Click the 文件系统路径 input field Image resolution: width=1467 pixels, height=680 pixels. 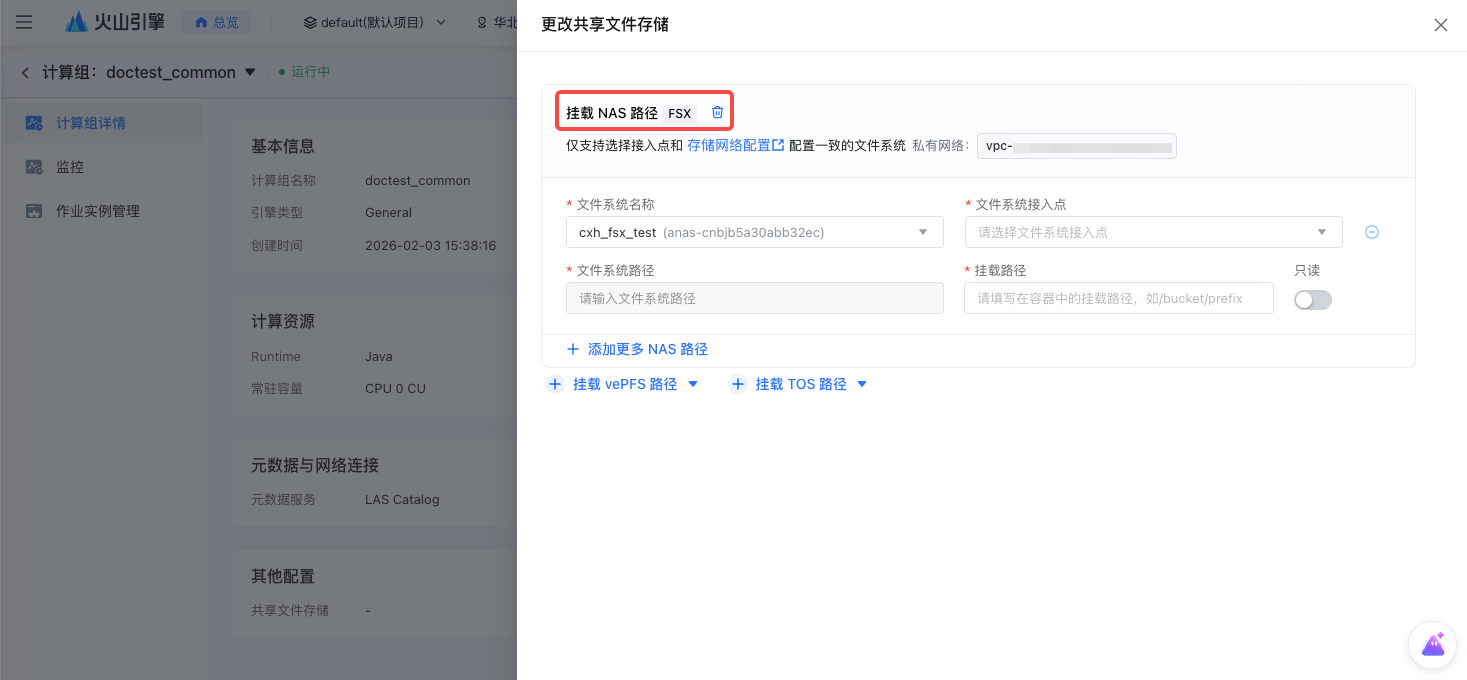click(x=754, y=298)
